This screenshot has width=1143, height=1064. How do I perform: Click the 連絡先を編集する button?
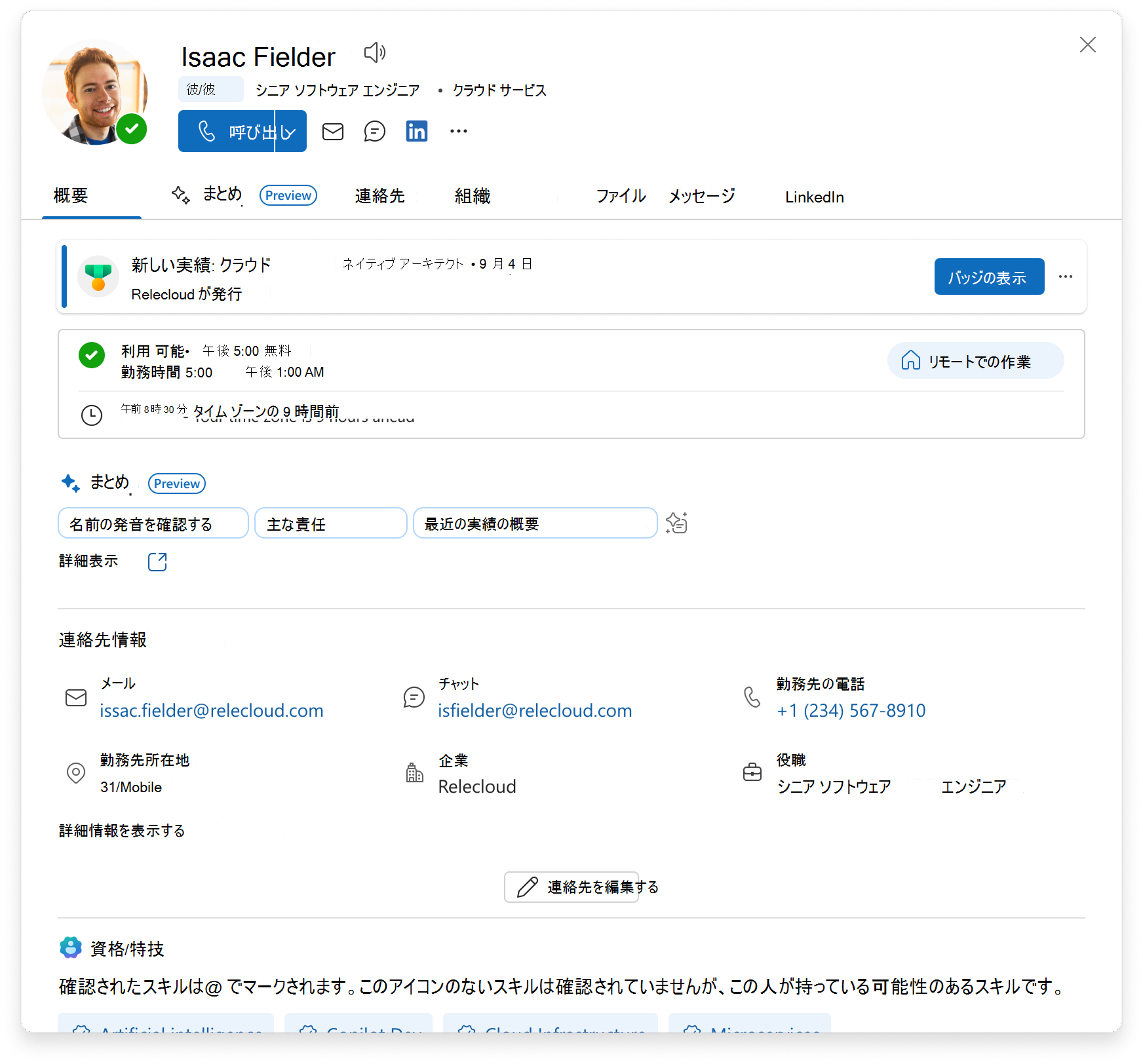pyautogui.click(x=571, y=887)
